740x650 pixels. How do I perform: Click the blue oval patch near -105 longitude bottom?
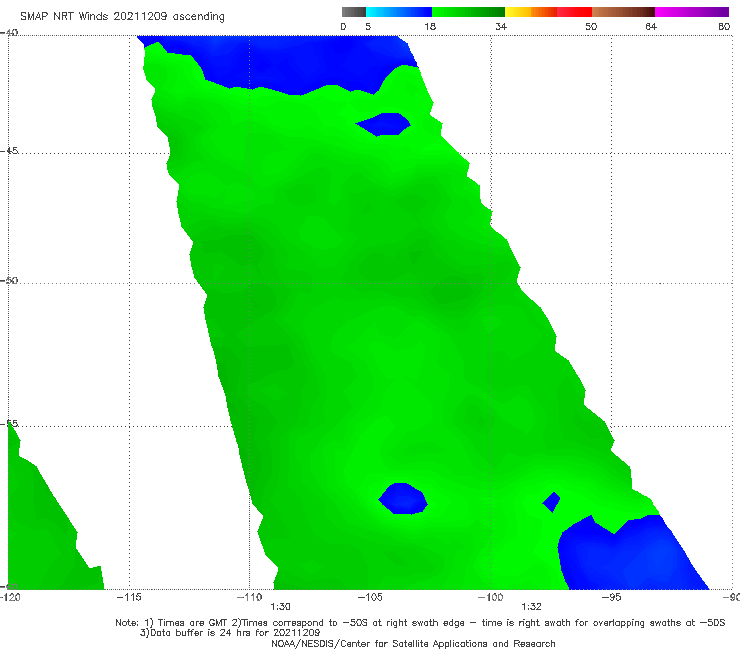[x=403, y=498]
